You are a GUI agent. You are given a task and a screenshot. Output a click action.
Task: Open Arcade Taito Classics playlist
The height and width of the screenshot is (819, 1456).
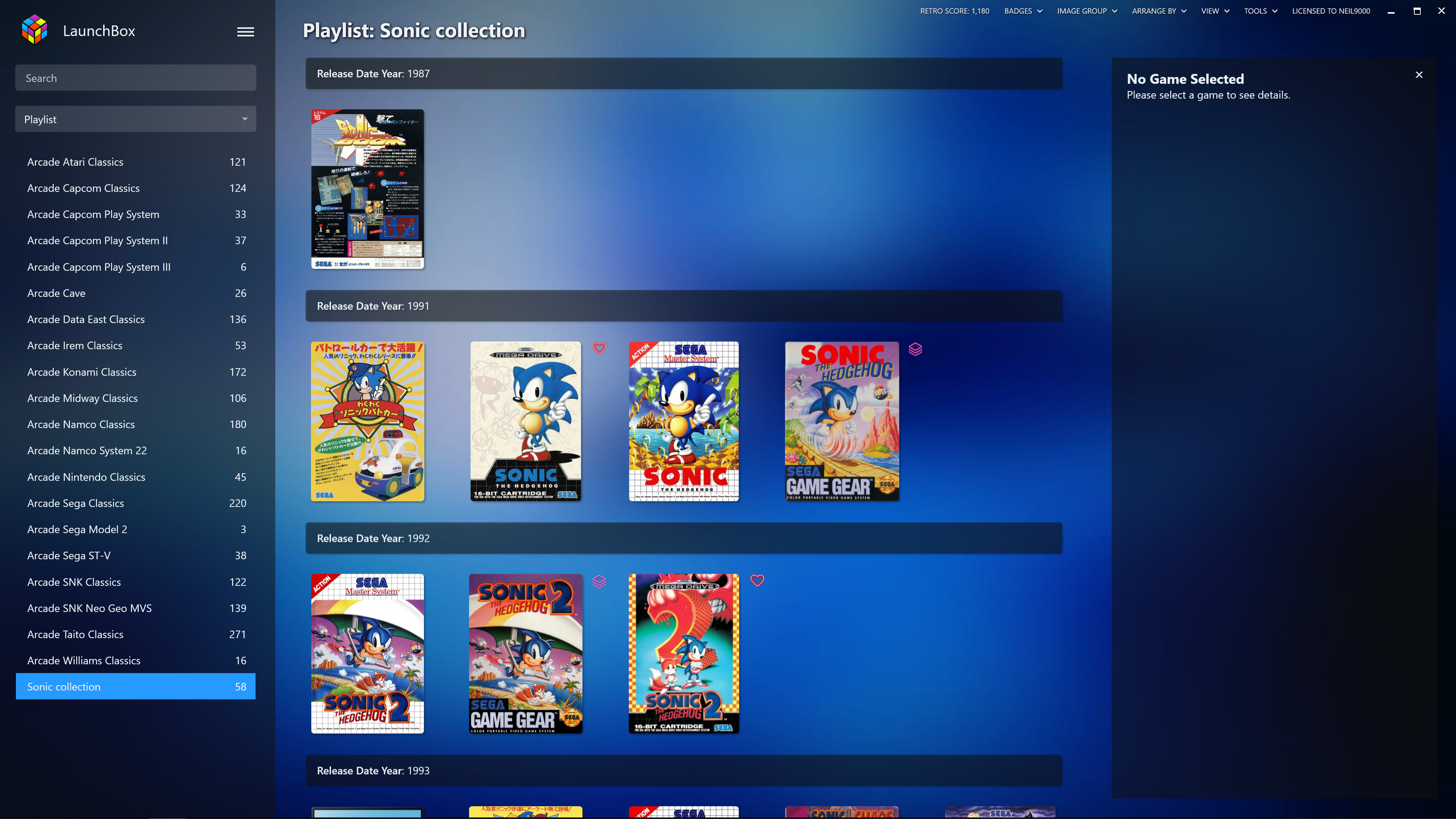click(x=136, y=634)
